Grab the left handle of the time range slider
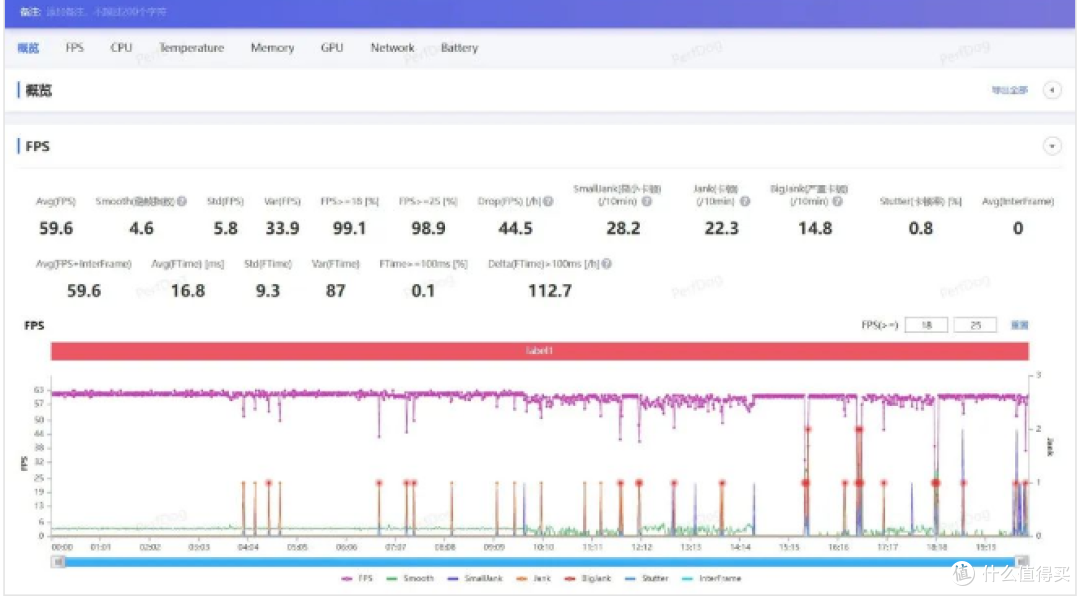The image size is (1080, 596). pos(59,562)
